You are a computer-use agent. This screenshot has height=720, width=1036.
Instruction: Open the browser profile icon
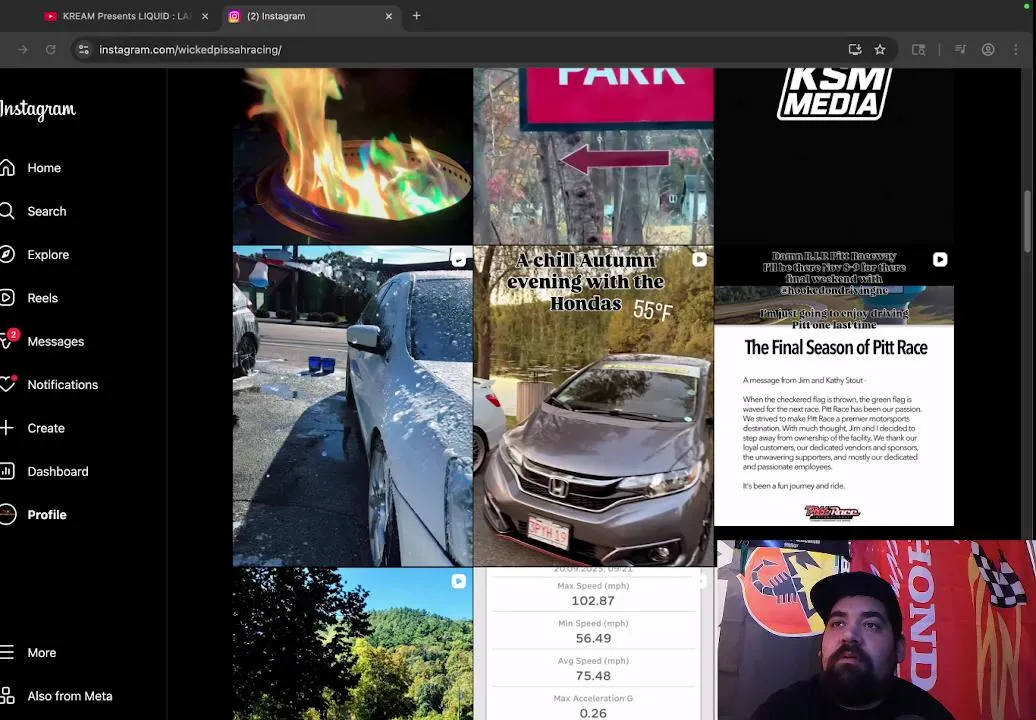(988, 50)
